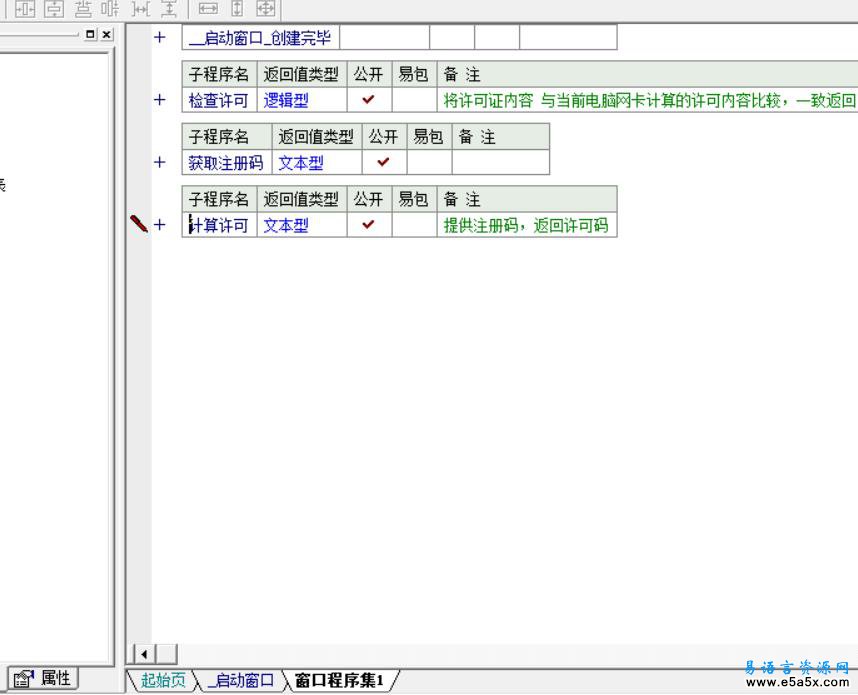Expand the 计算许可 subroutine
This screenshot has height=695, width=858.
[x=159, y=224]
